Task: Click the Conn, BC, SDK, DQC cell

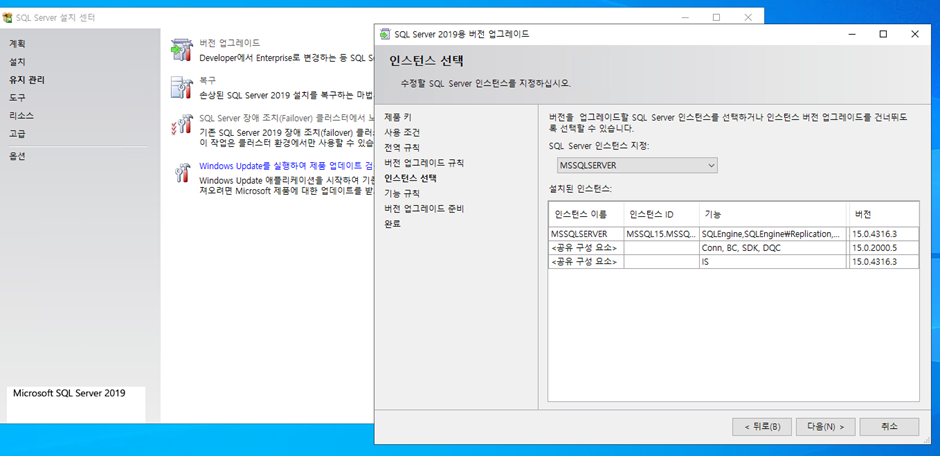Action: click(x=774, y=248)
